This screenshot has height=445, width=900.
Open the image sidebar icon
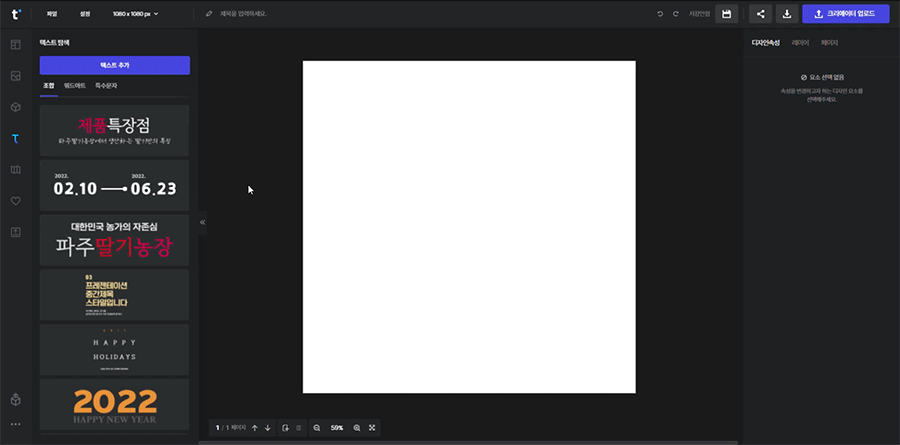coord(15,76)
